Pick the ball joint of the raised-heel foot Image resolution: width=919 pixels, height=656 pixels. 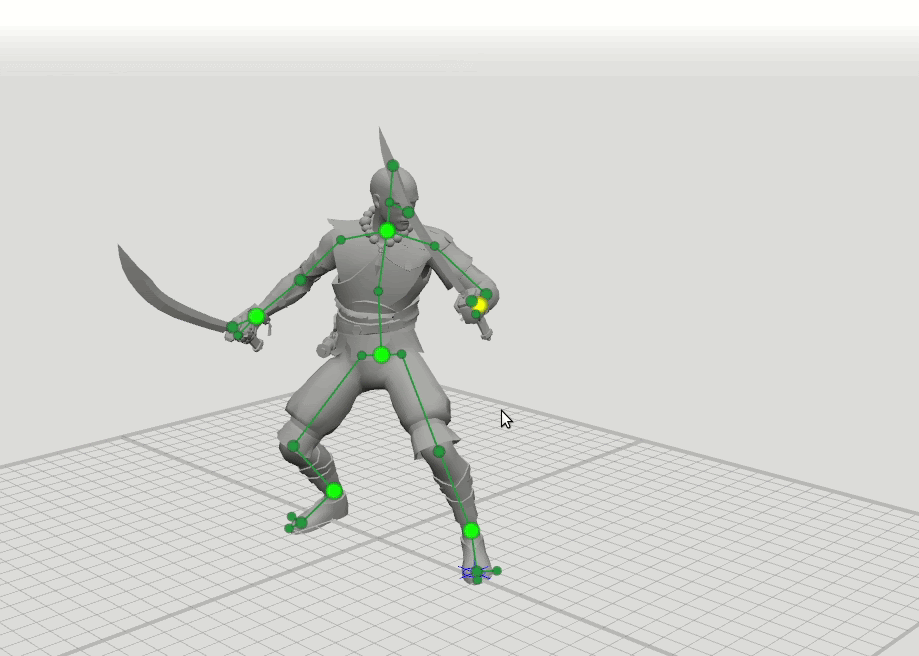tap(301, 521)
